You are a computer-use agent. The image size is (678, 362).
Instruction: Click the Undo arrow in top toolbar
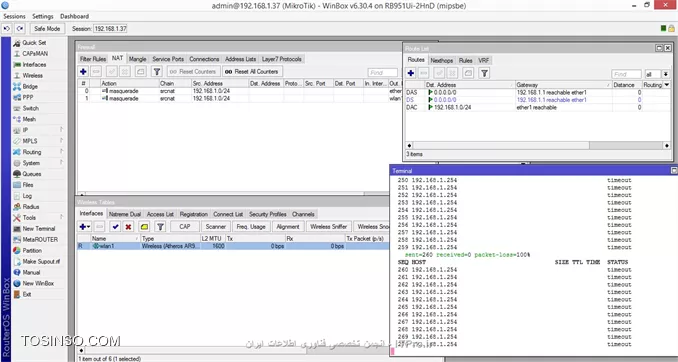click(7, 29)
